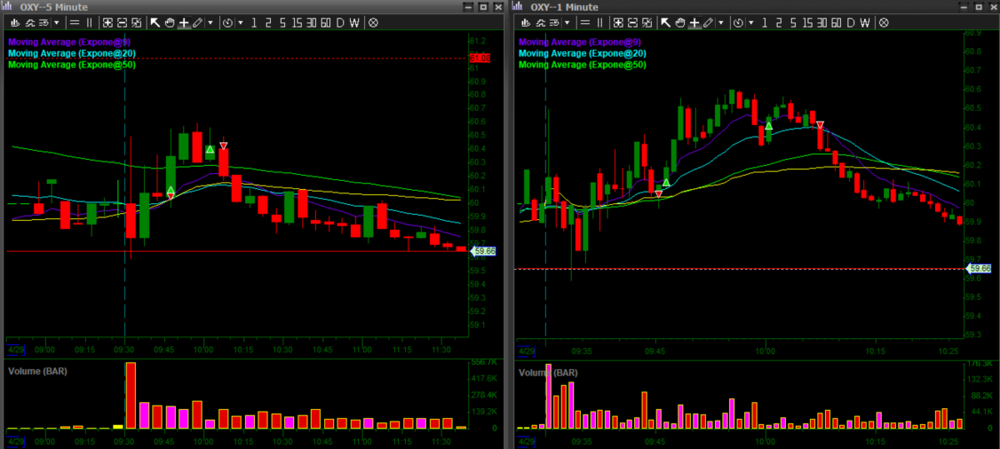Click Moving Average (Expone@50) label in 1 Minute chart

(580, 64)
